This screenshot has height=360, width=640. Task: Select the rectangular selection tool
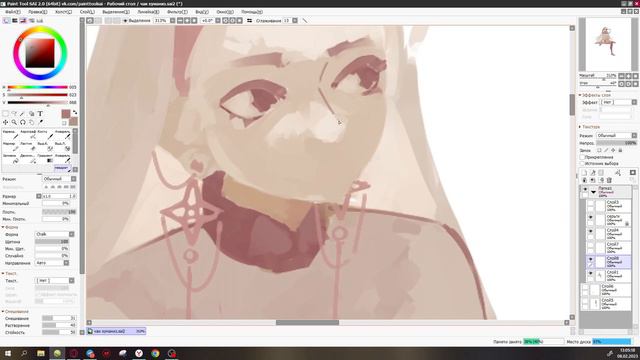pos(6,114)
